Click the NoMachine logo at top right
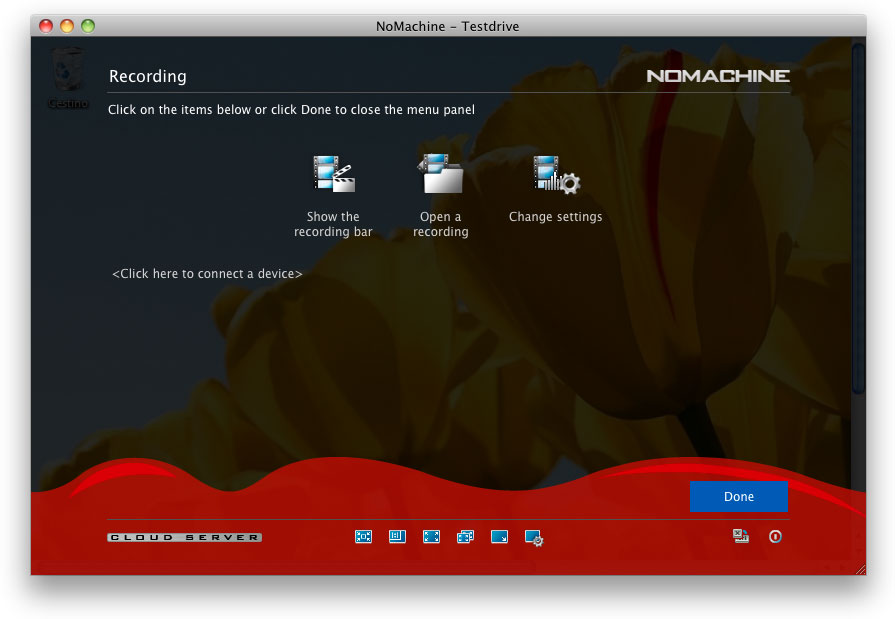 tap(717, 76)
